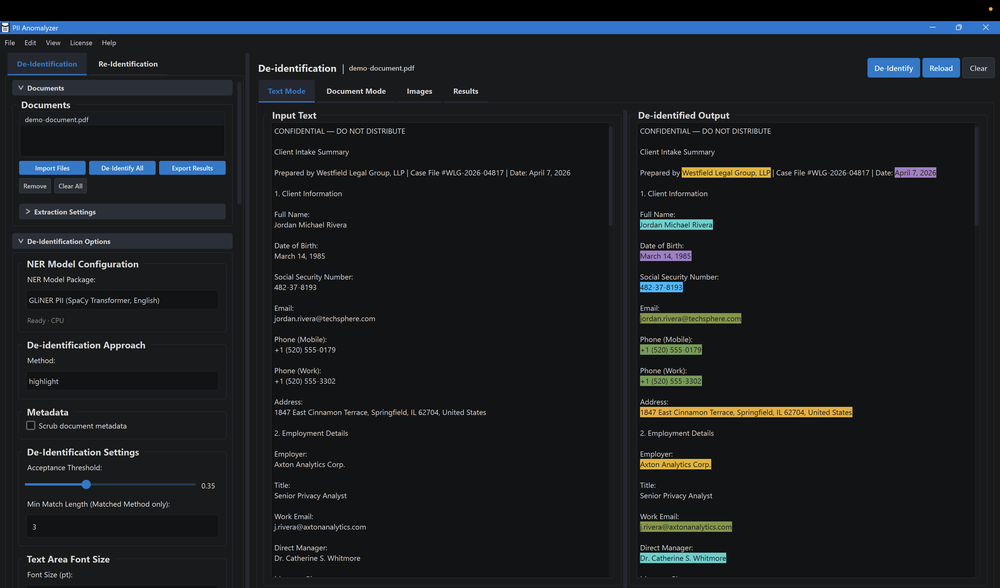Click highlighted Westfield Legal Group, LLP in output
The image size is (1000, 588).
(x=726, y=173)
